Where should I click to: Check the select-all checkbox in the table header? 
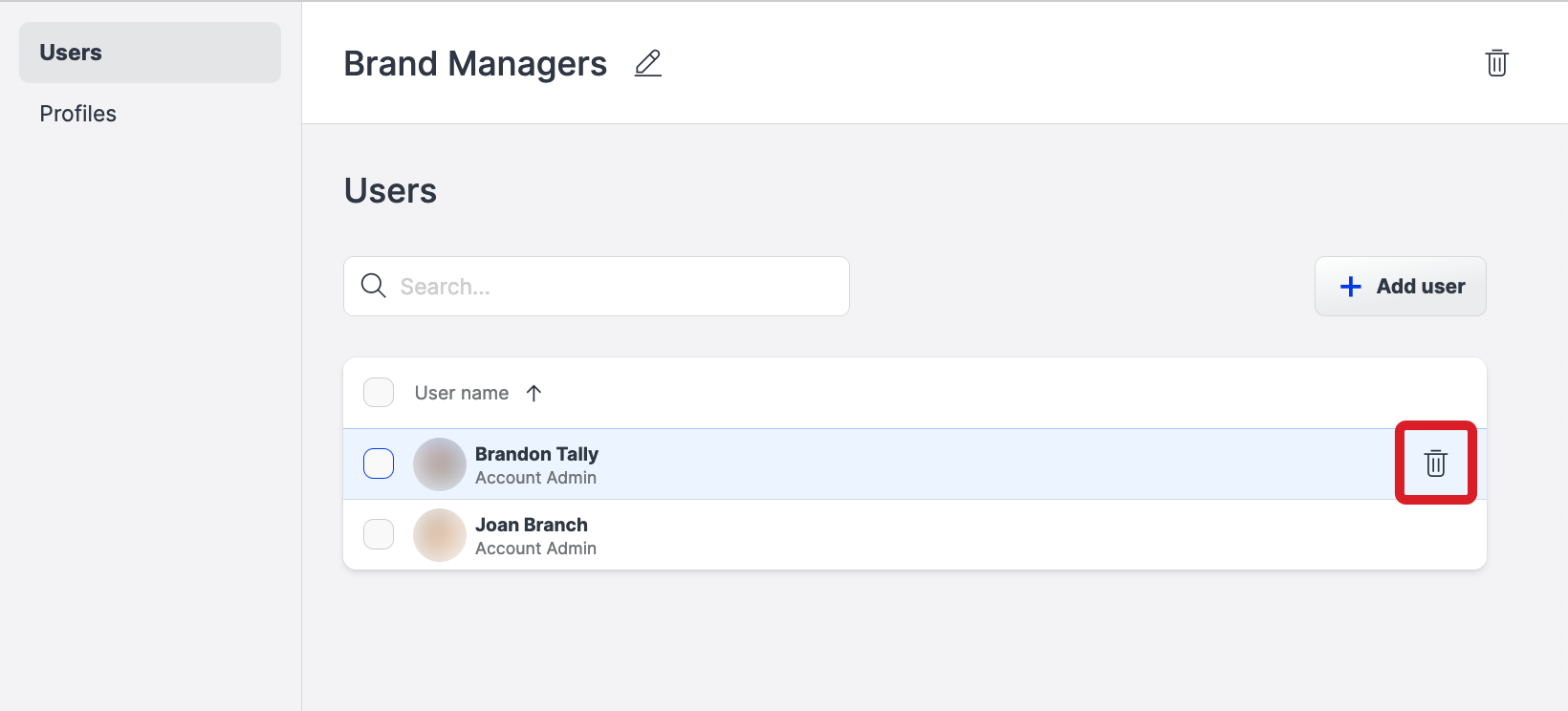379,393
